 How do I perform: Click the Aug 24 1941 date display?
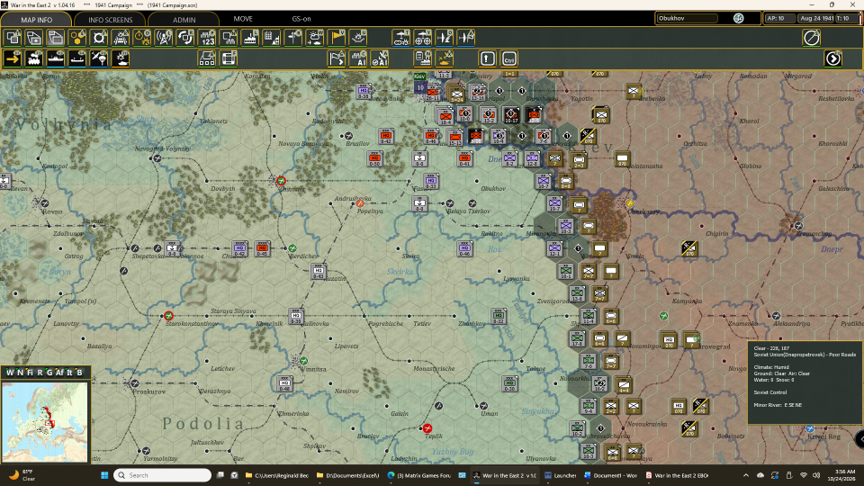point(817,18)
